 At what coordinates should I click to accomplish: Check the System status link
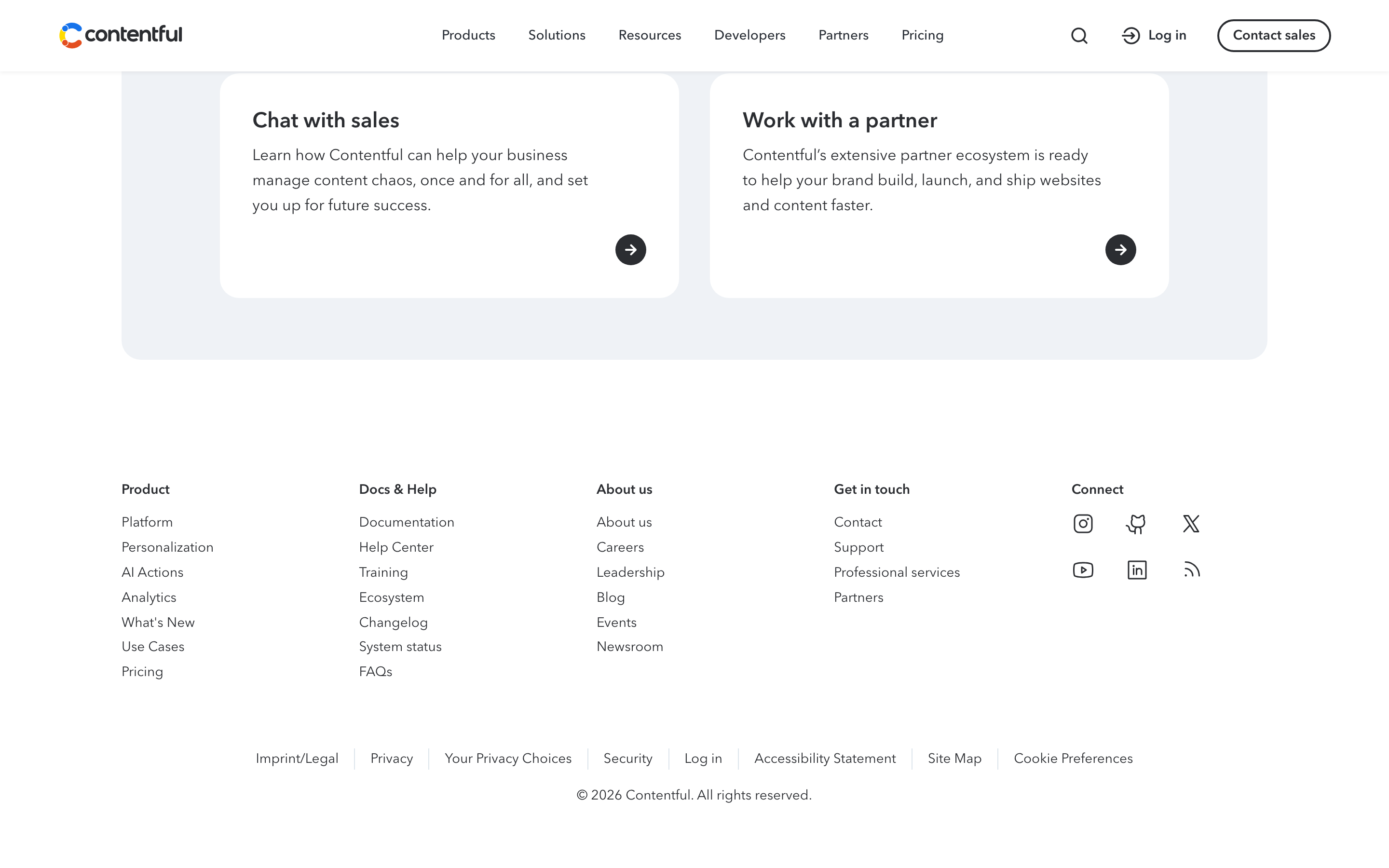tap(400, 647)
